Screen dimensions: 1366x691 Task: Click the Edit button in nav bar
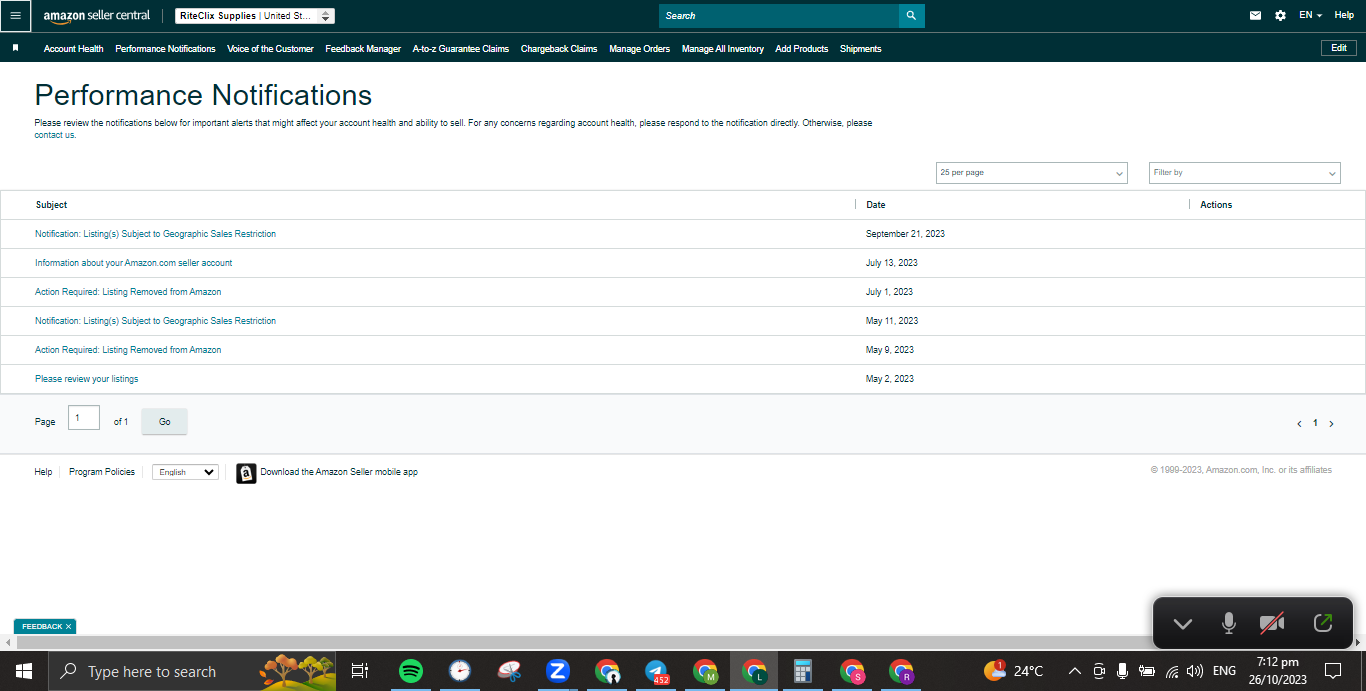[x=1339, y=48]
